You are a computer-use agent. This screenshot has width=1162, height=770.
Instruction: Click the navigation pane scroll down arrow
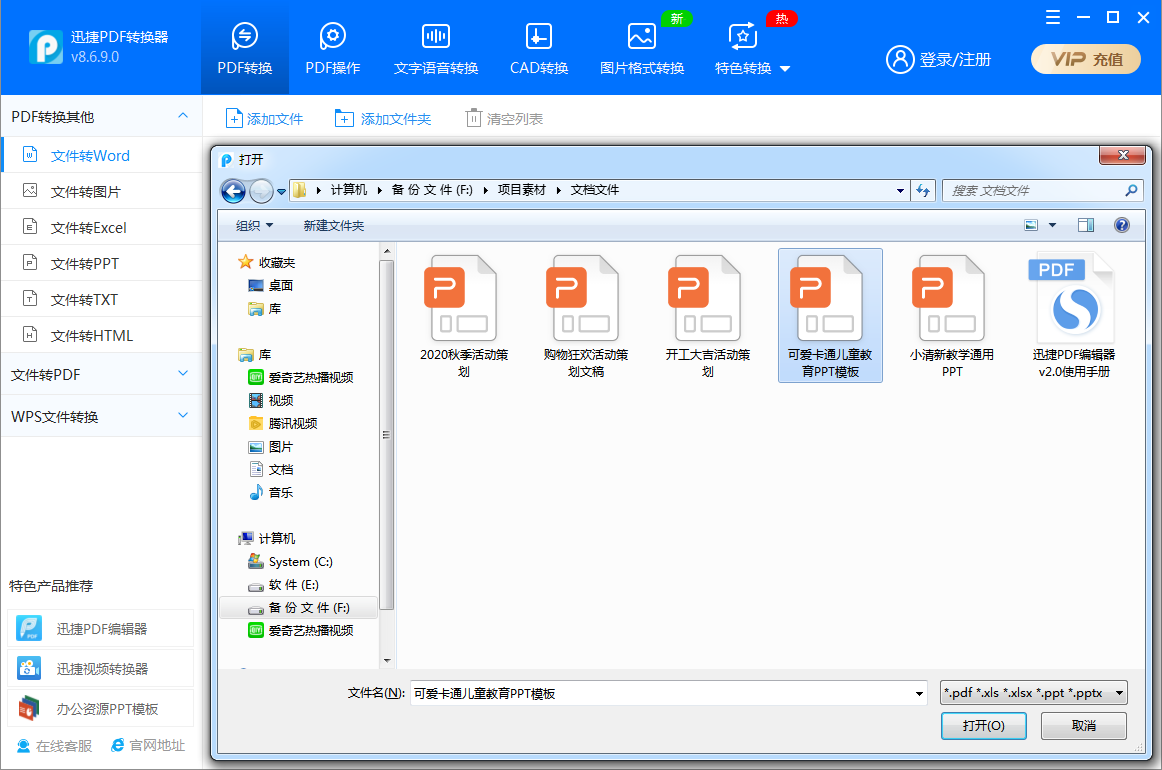click(387, 660)
